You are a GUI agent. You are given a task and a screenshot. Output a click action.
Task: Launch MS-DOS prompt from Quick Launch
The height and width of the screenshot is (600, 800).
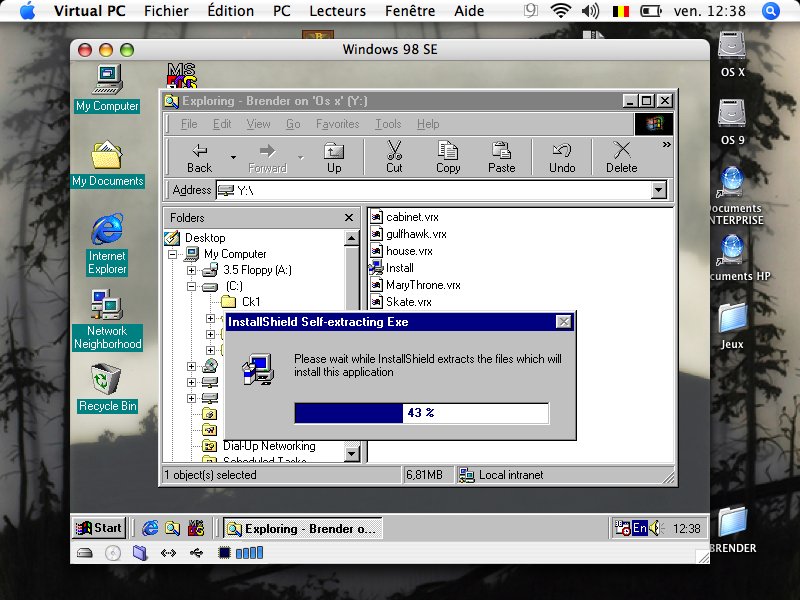click(x=196, y=528)
